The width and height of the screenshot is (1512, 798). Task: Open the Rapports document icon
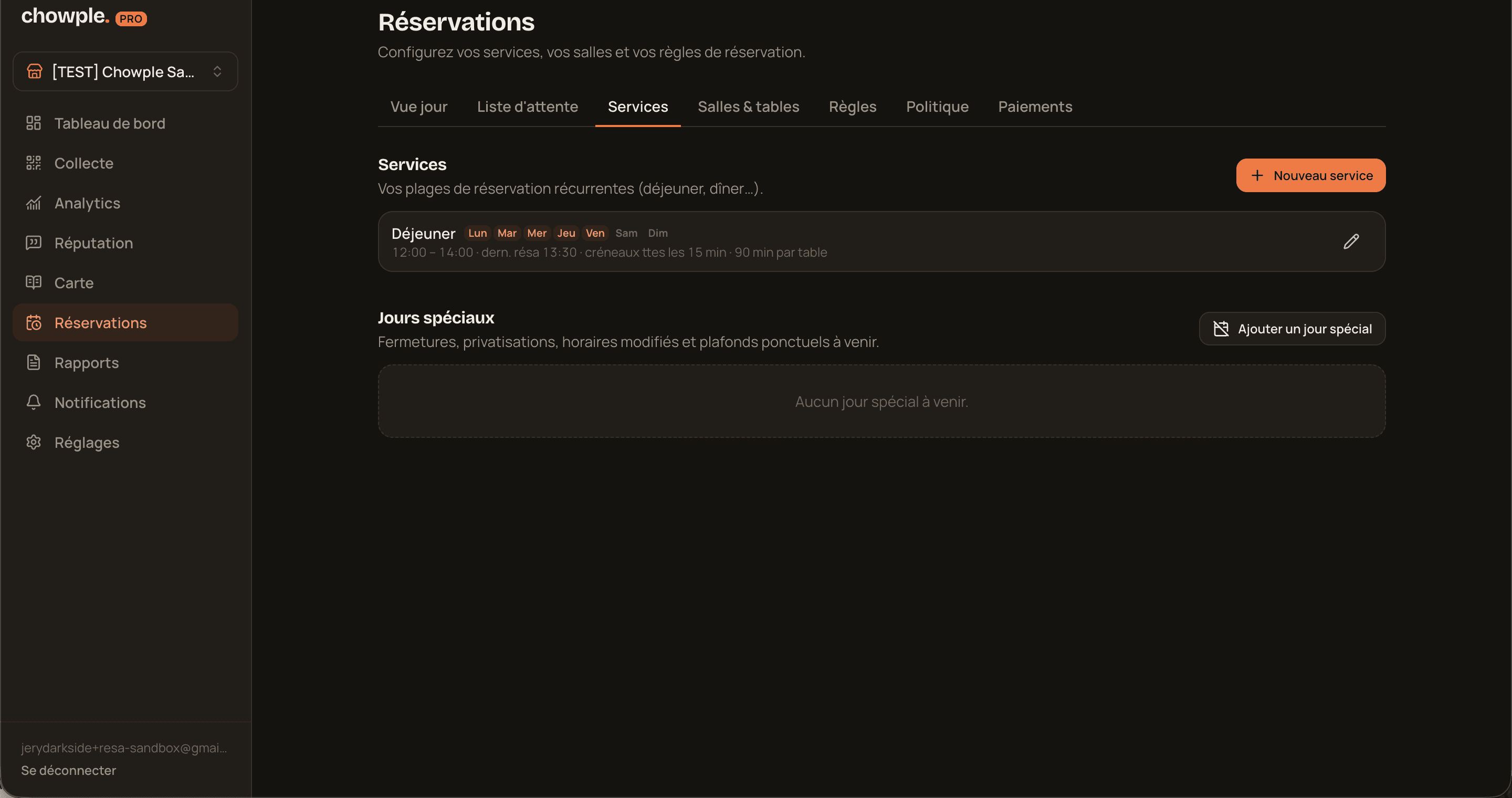[x=34, y=363]
